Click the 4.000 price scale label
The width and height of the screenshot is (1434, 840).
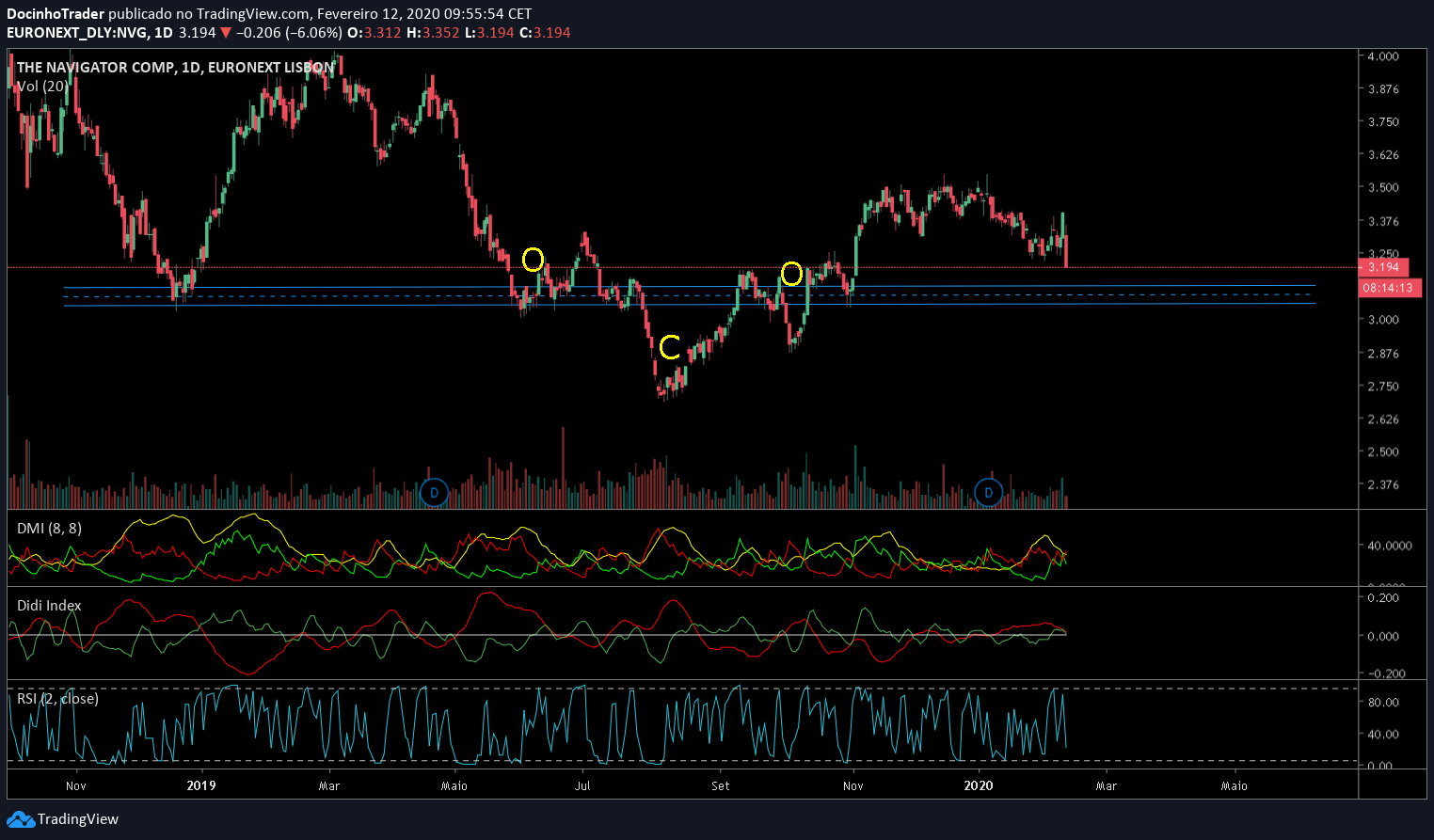pos(1383,56)
